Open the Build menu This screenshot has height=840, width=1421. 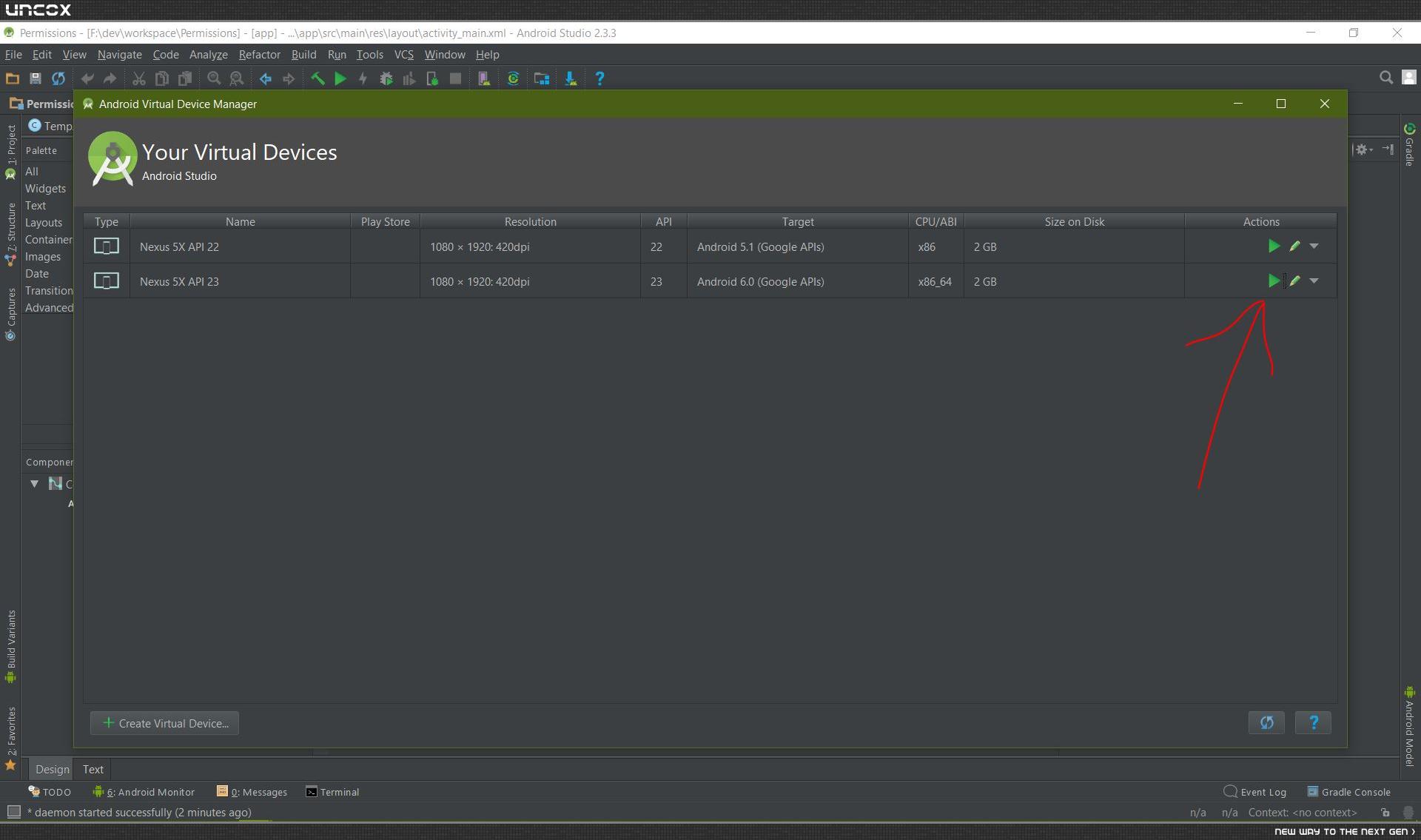point(303,55)
